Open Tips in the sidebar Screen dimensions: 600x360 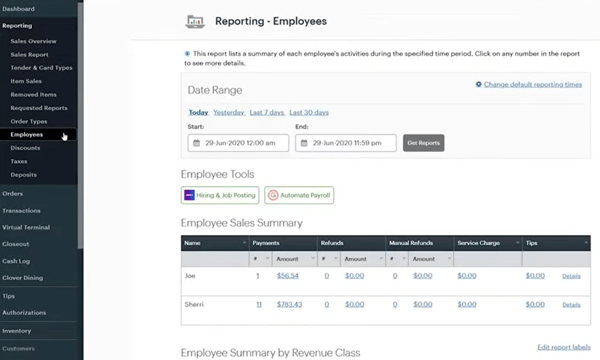[8, 296]
